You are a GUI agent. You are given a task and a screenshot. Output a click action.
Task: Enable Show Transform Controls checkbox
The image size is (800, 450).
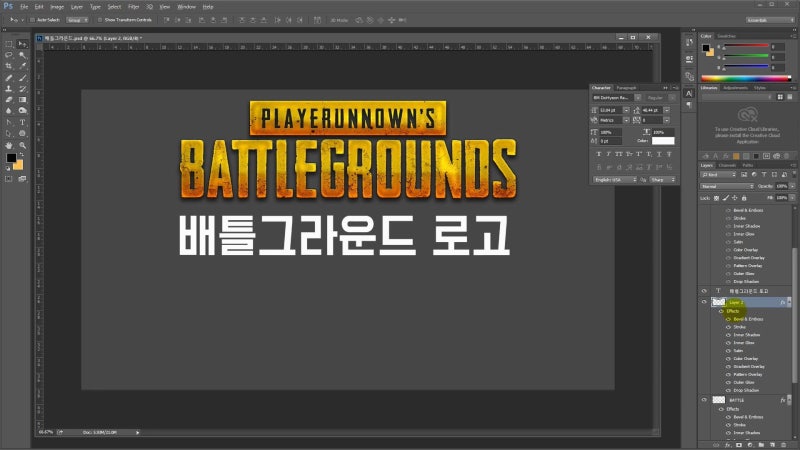100,20
